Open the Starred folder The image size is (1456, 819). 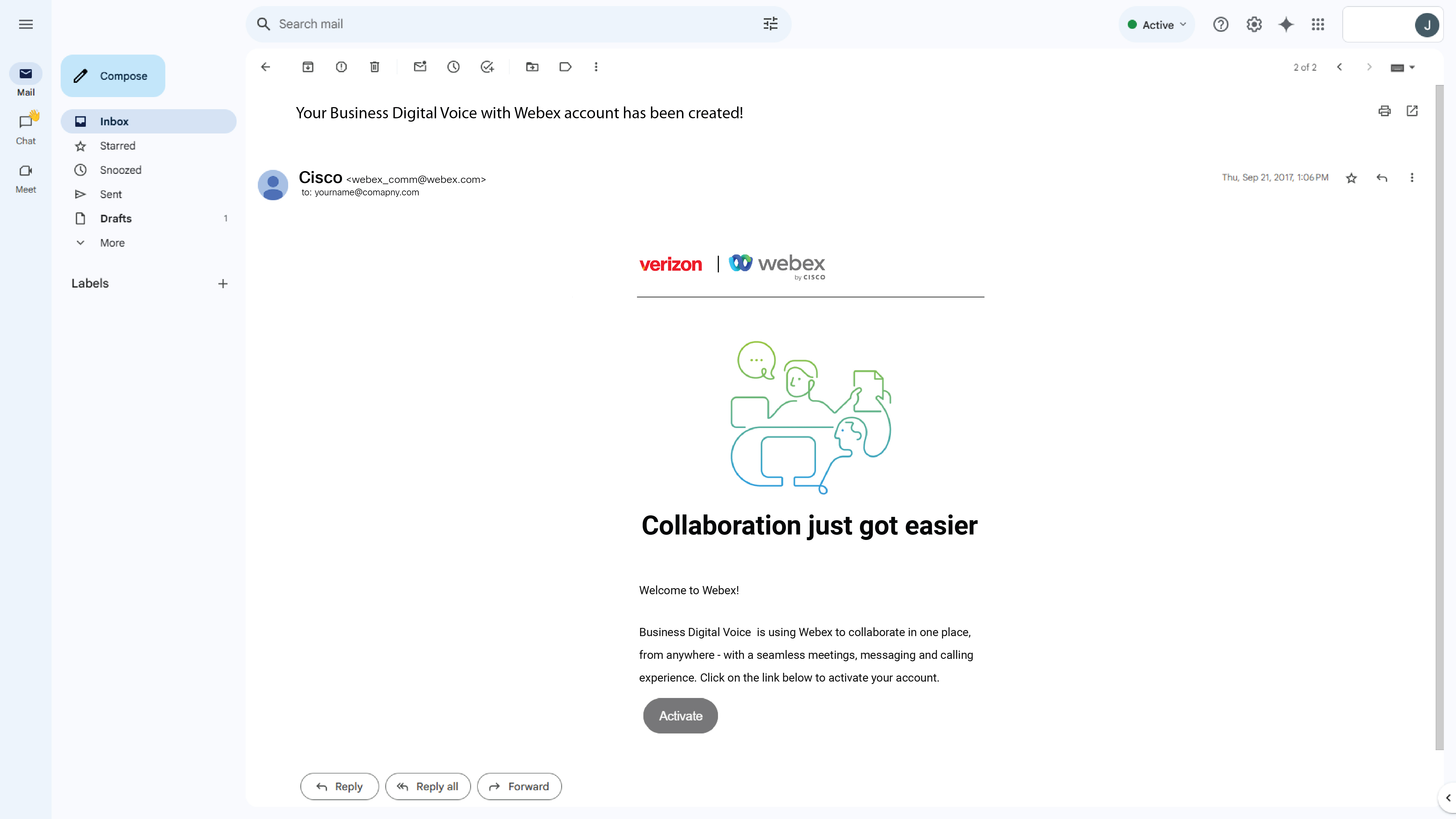[148, 146]
